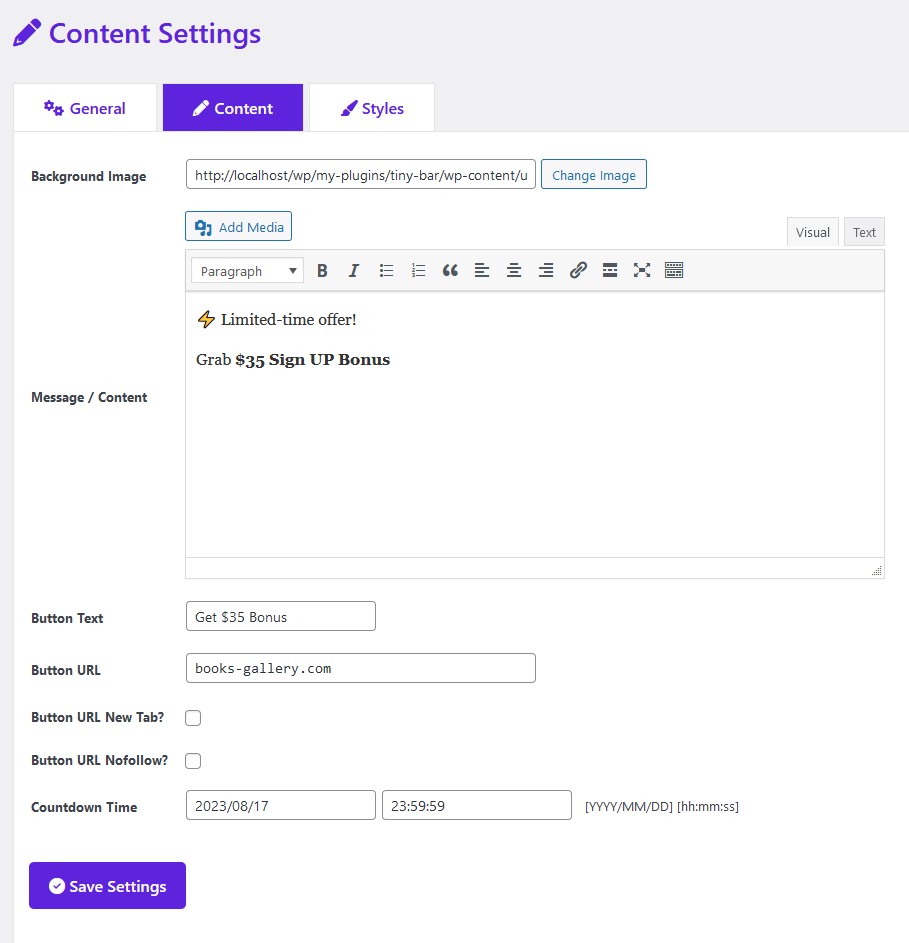Click the Button Text input field

[281, 617]
